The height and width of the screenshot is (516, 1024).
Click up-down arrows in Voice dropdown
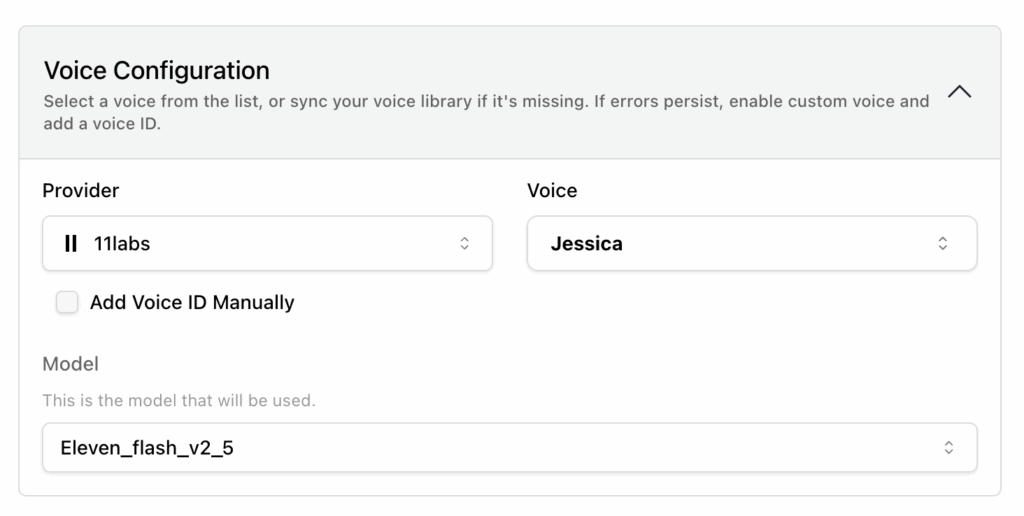(x=942, y=243)
